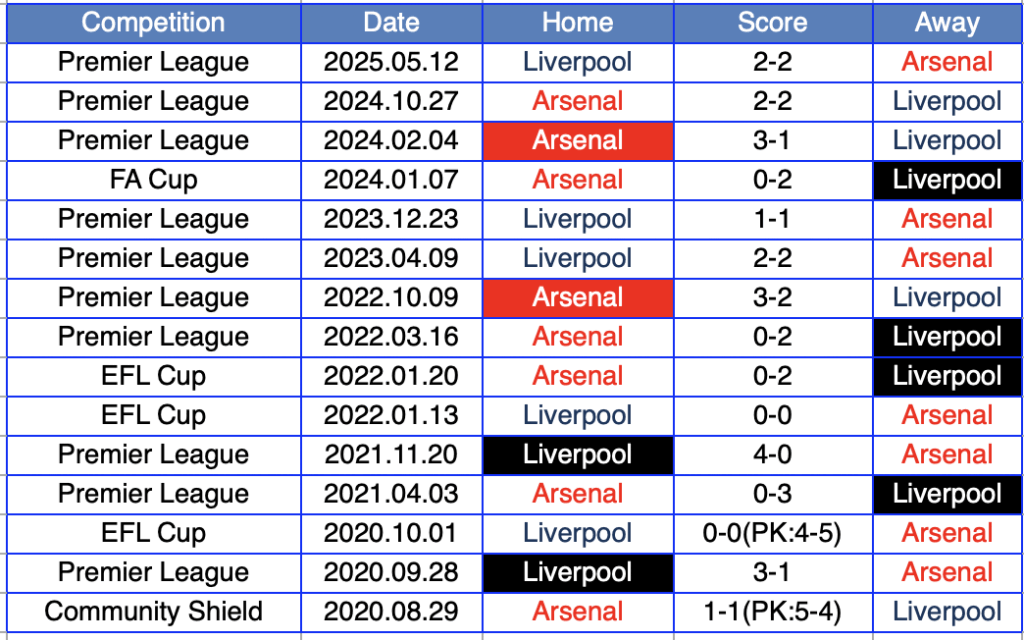Screen dimensions: 1024x640
Task: Click black-filled Liverpool home cell for 2021.11.20
Action: point(578,455)
